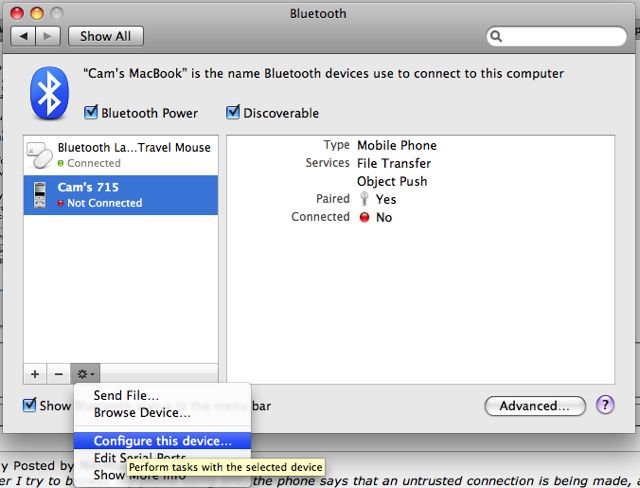Choose Send File… from the menu
Screen dimensions: 640x488
[x=162, y=395]
